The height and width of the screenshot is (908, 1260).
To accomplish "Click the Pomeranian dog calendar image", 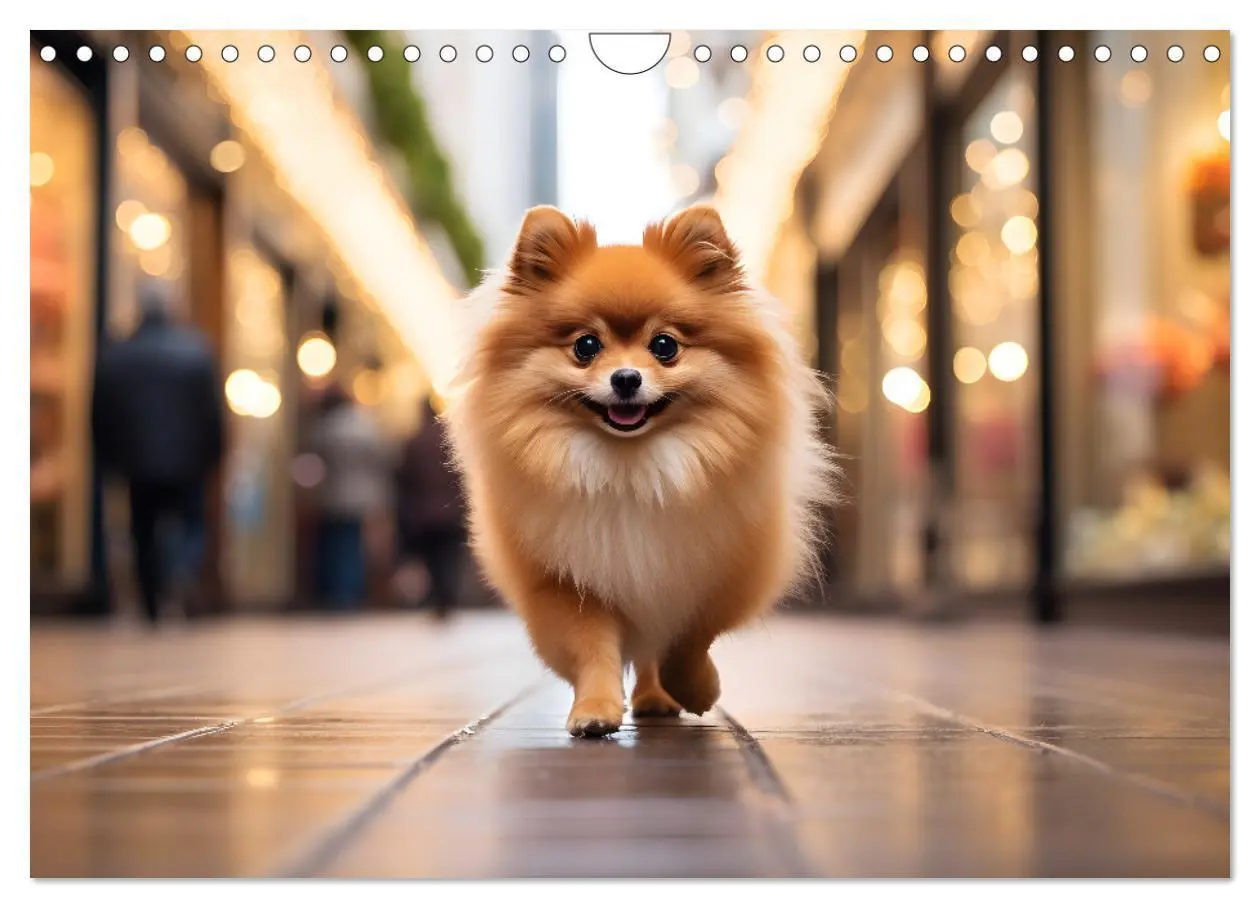I will 630,454.
